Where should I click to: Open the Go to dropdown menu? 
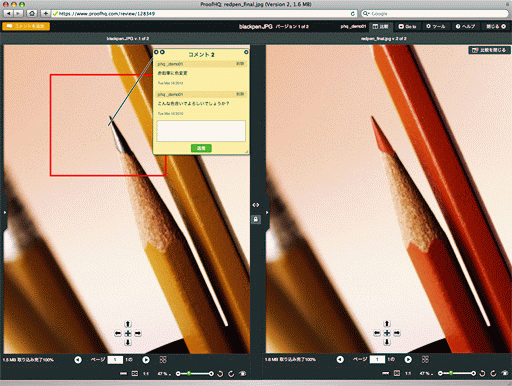coord(407,26)
